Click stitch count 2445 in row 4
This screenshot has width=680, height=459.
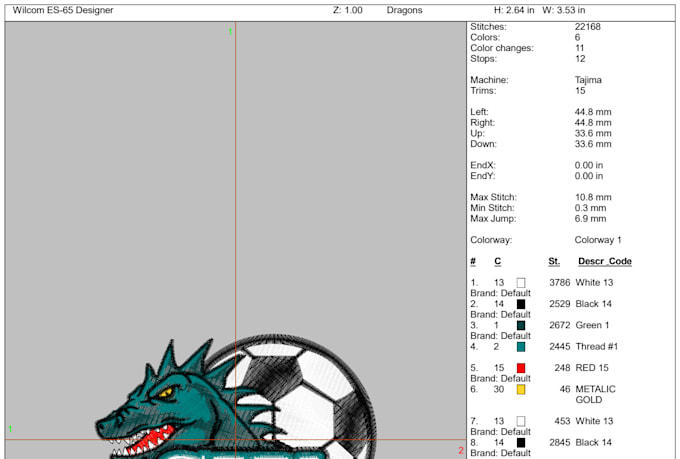coord(559,347)
